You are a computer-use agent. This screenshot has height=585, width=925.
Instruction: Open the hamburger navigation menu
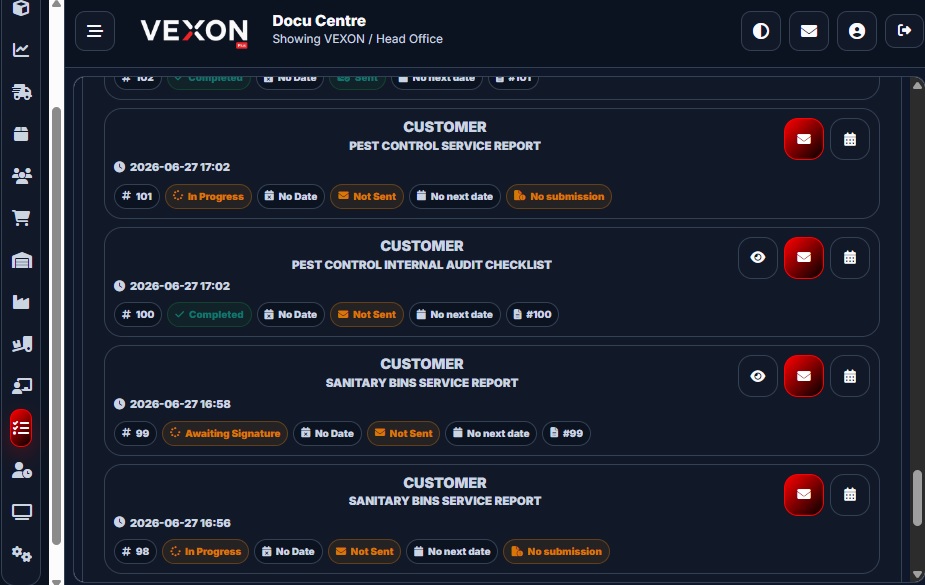tap(94, 31)
